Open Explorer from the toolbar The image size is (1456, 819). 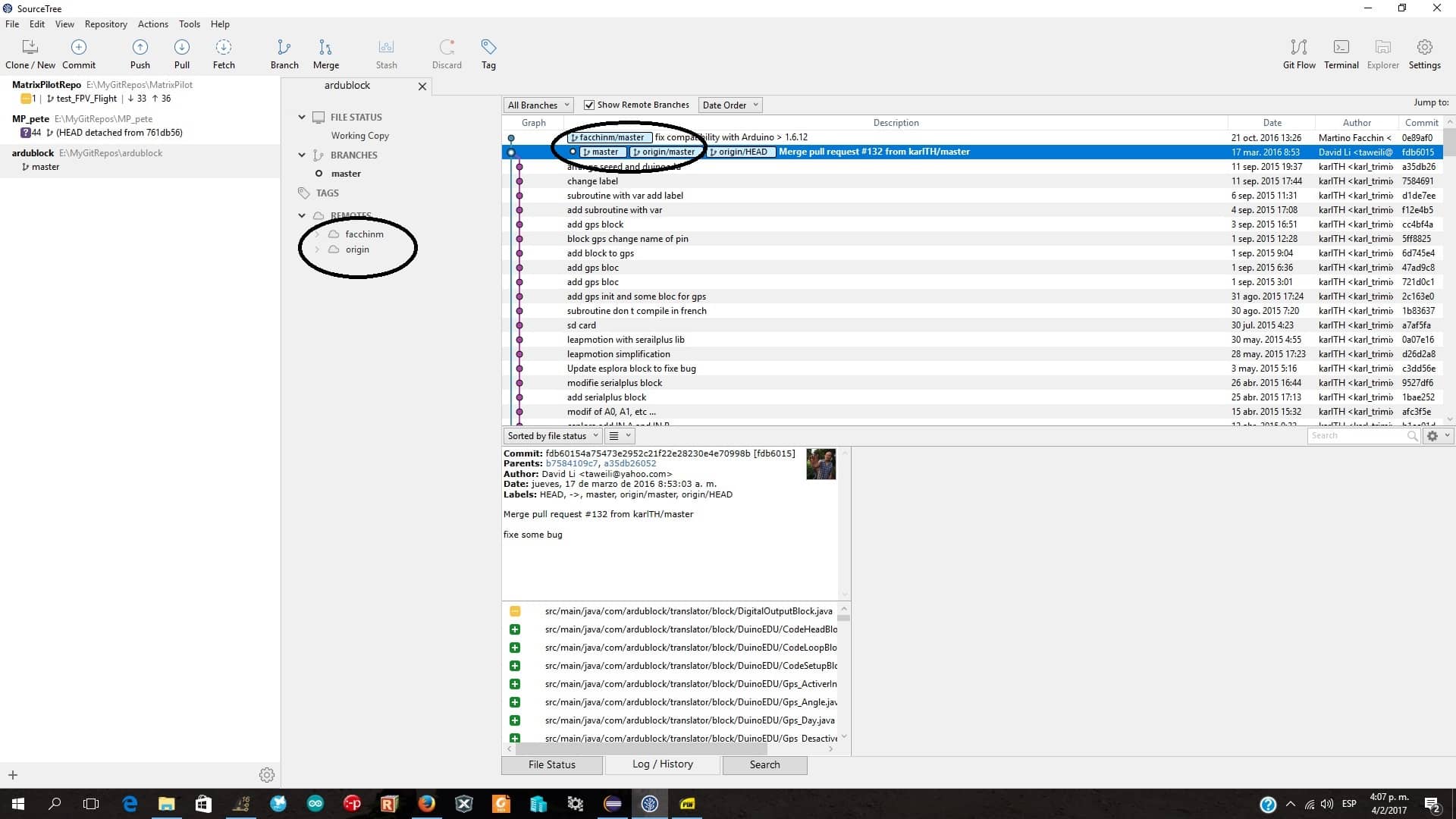point(1383,48)
